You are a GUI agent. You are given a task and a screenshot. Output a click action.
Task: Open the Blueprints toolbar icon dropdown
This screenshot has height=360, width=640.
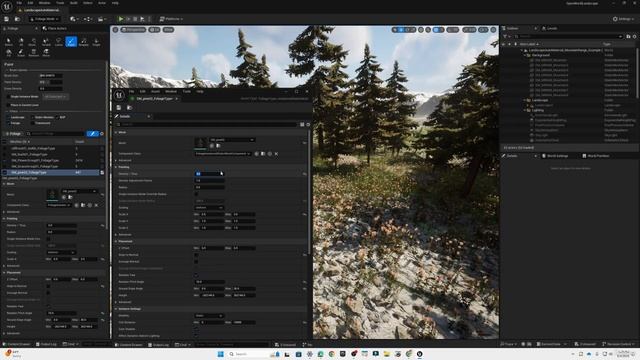88,19
